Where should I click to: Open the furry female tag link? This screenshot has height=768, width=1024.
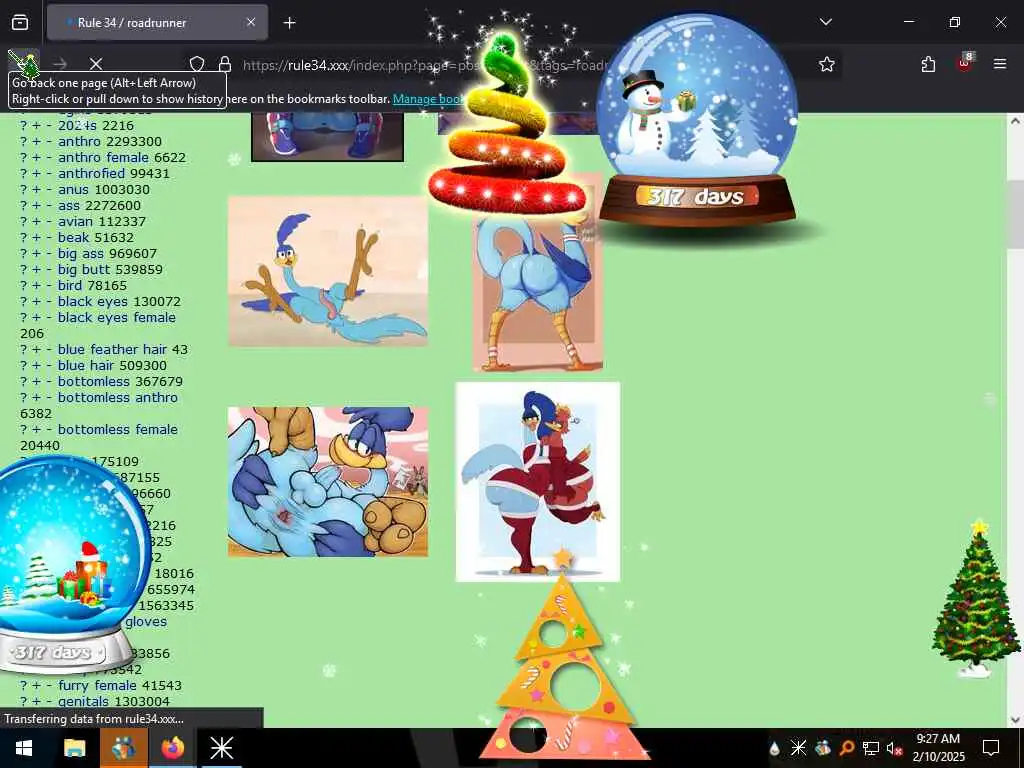coord(97,686)
